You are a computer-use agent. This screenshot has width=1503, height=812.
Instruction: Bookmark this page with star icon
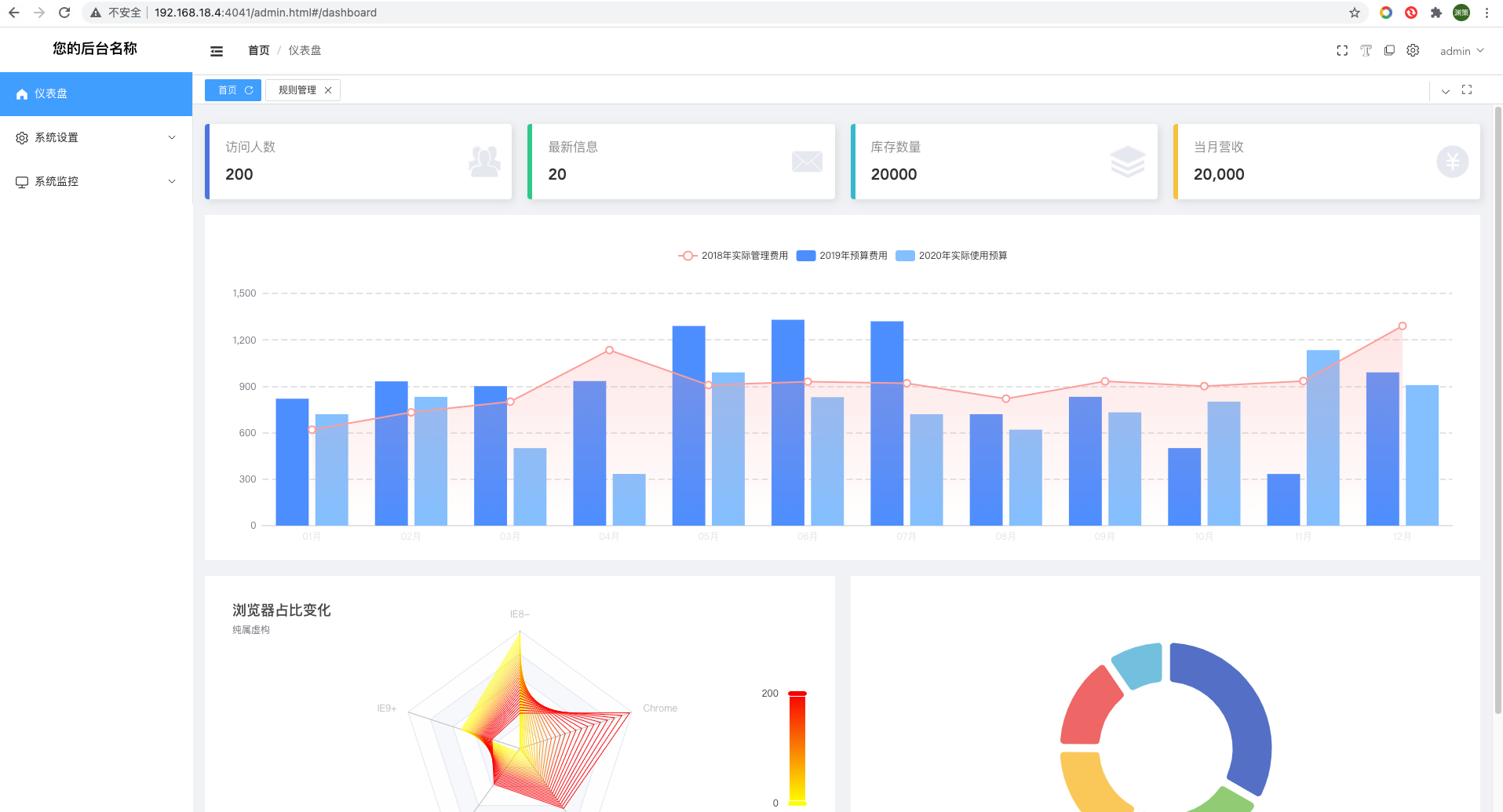pos(1355,13)
